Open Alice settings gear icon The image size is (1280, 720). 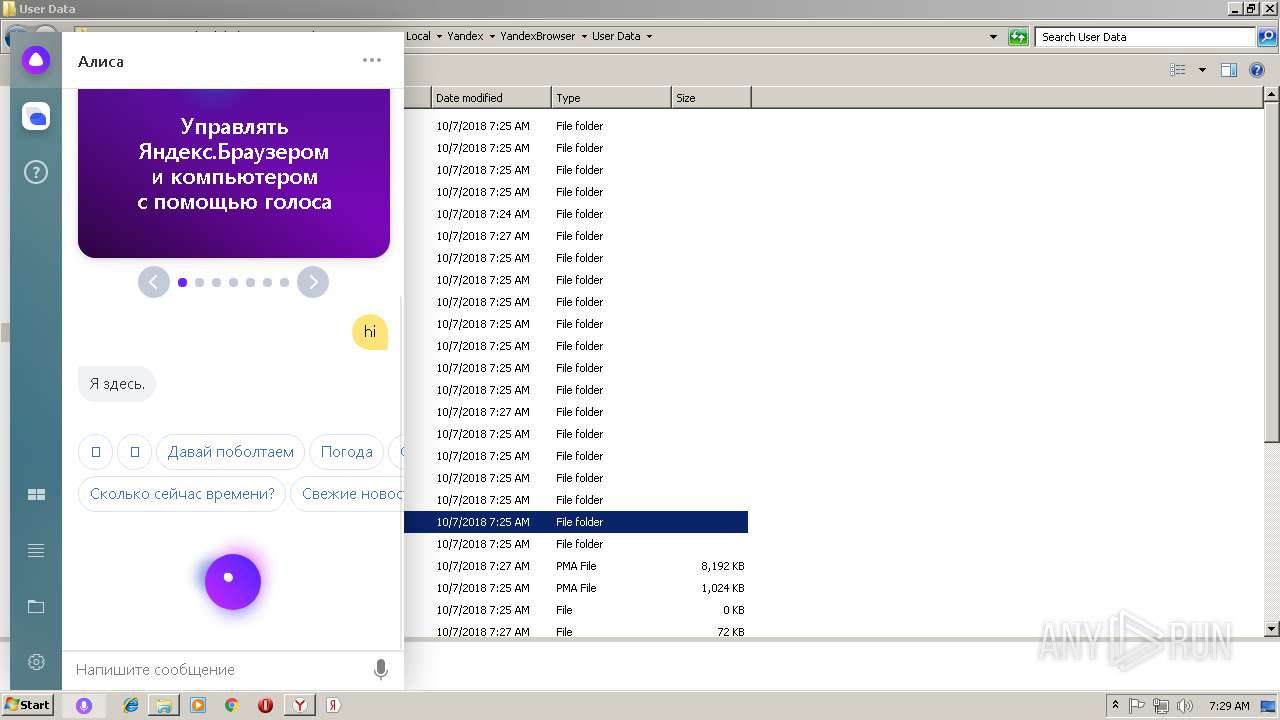click(36, 662)
